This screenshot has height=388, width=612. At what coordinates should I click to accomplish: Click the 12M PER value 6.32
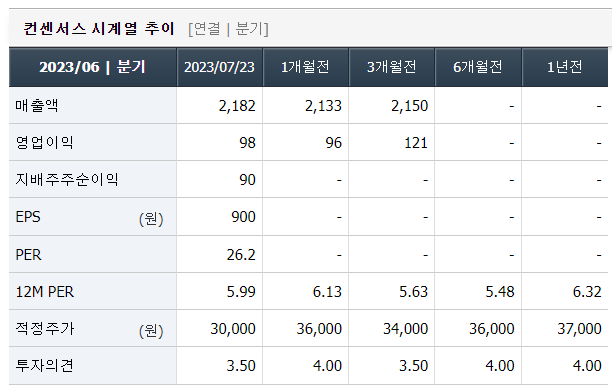coord(587,292)
